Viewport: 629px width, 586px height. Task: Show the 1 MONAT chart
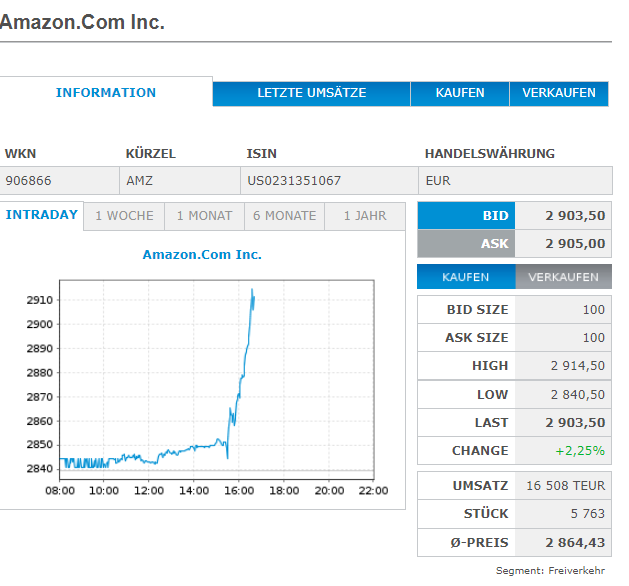pyautogui.click(x=204, y=216)
